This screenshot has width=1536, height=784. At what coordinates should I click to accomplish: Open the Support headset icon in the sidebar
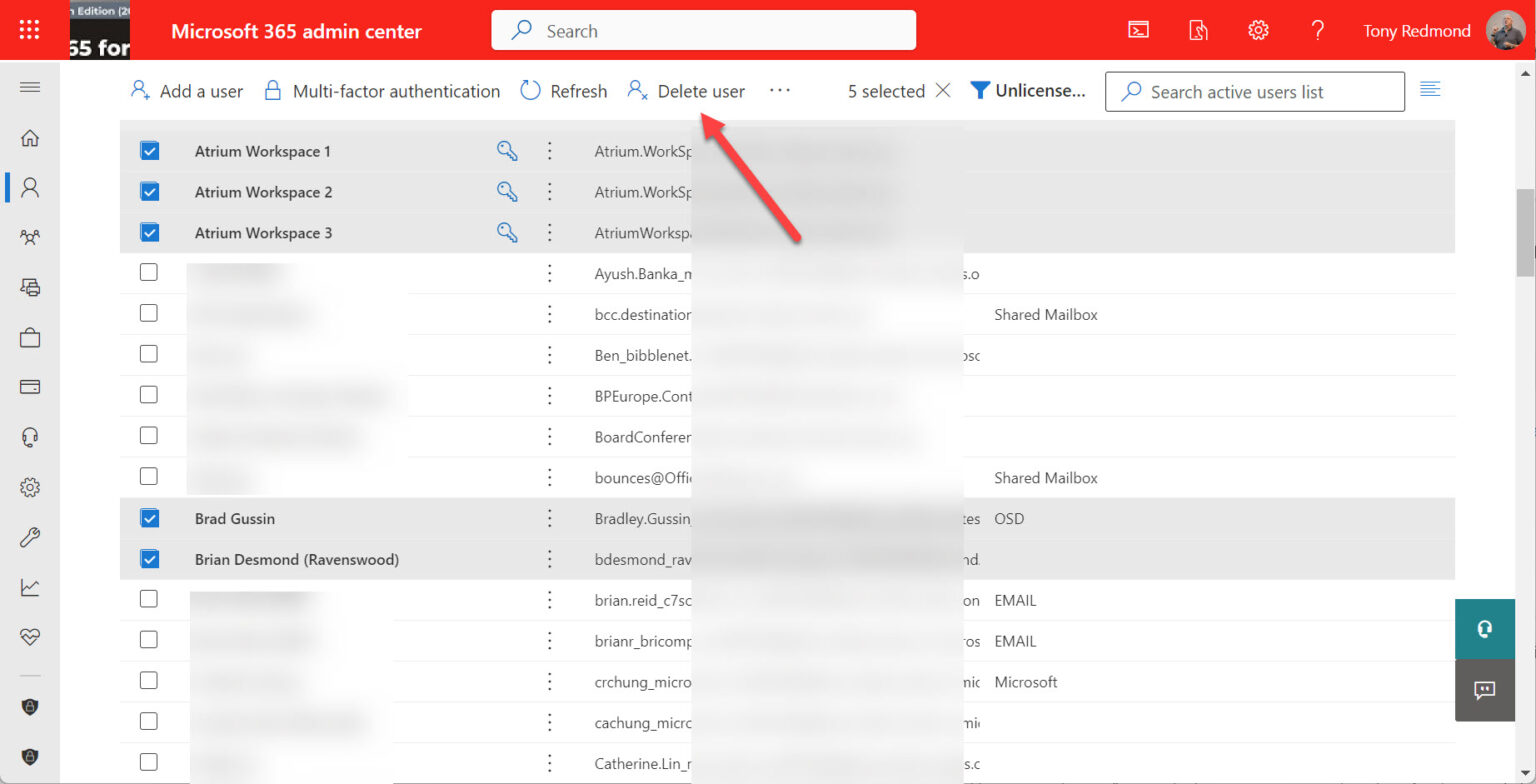point(30,437)
